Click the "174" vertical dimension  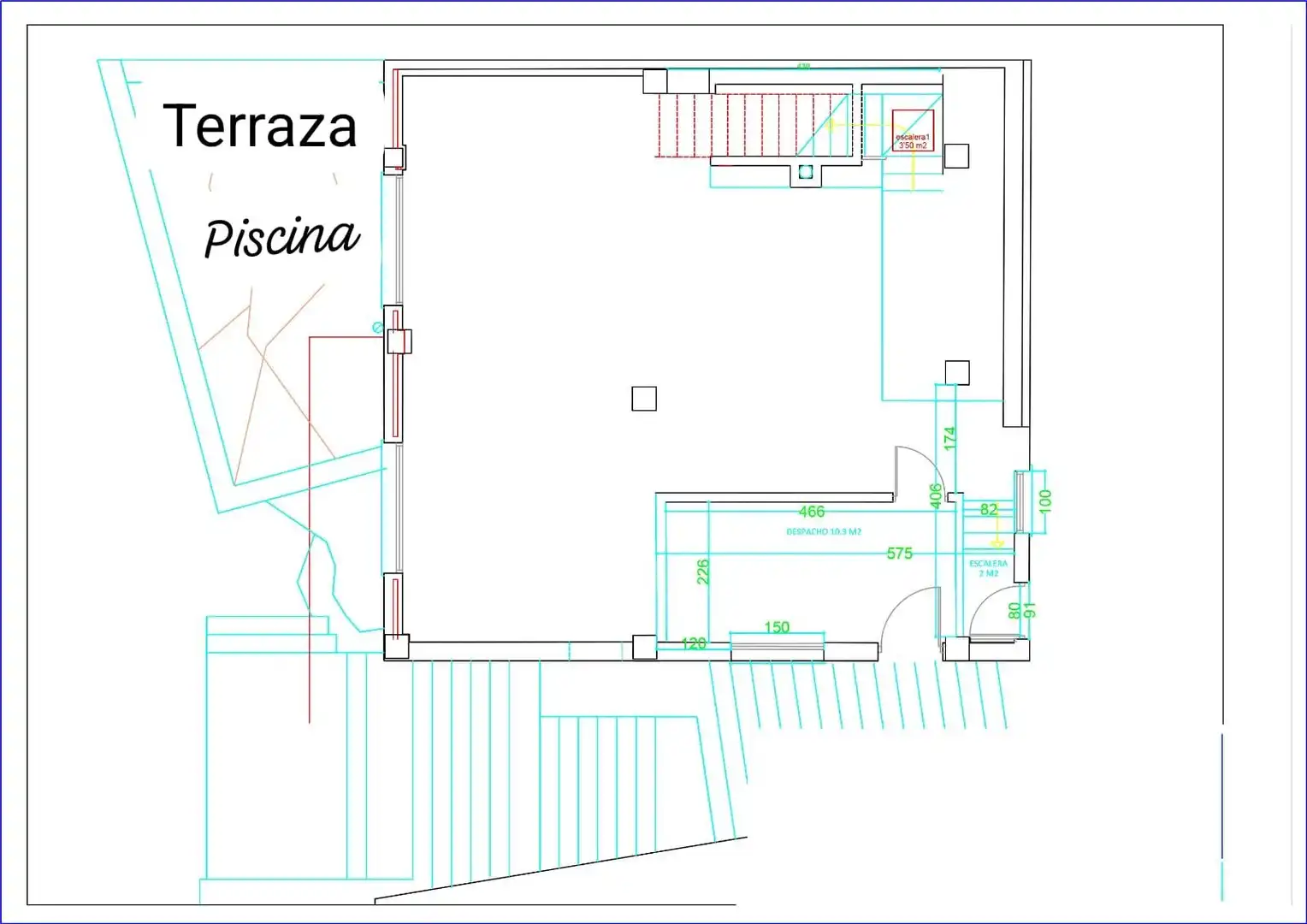pyautogui.click(x=949, y=438)
